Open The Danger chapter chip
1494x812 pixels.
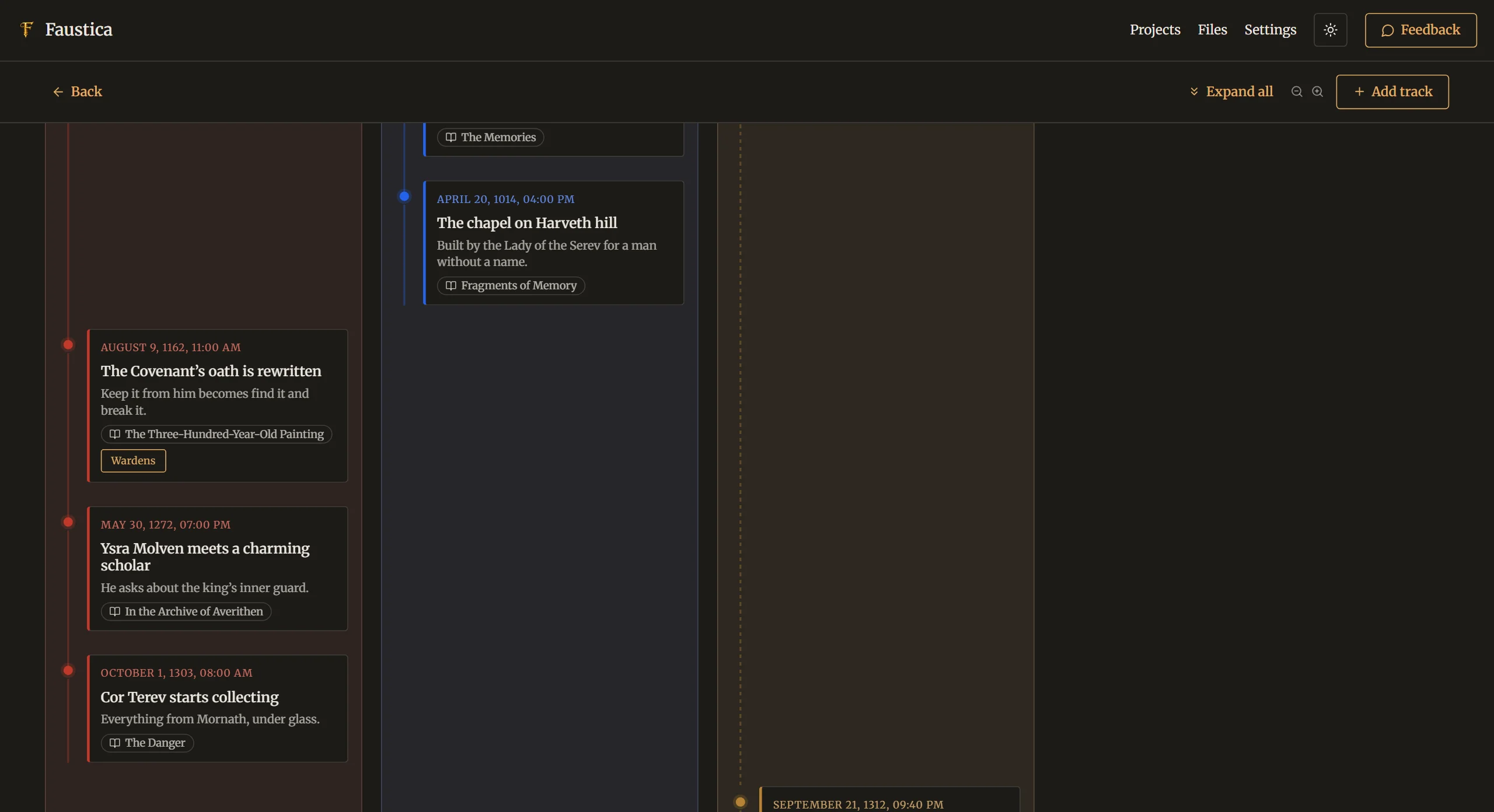pyautogui.click(x=147, y=743)
